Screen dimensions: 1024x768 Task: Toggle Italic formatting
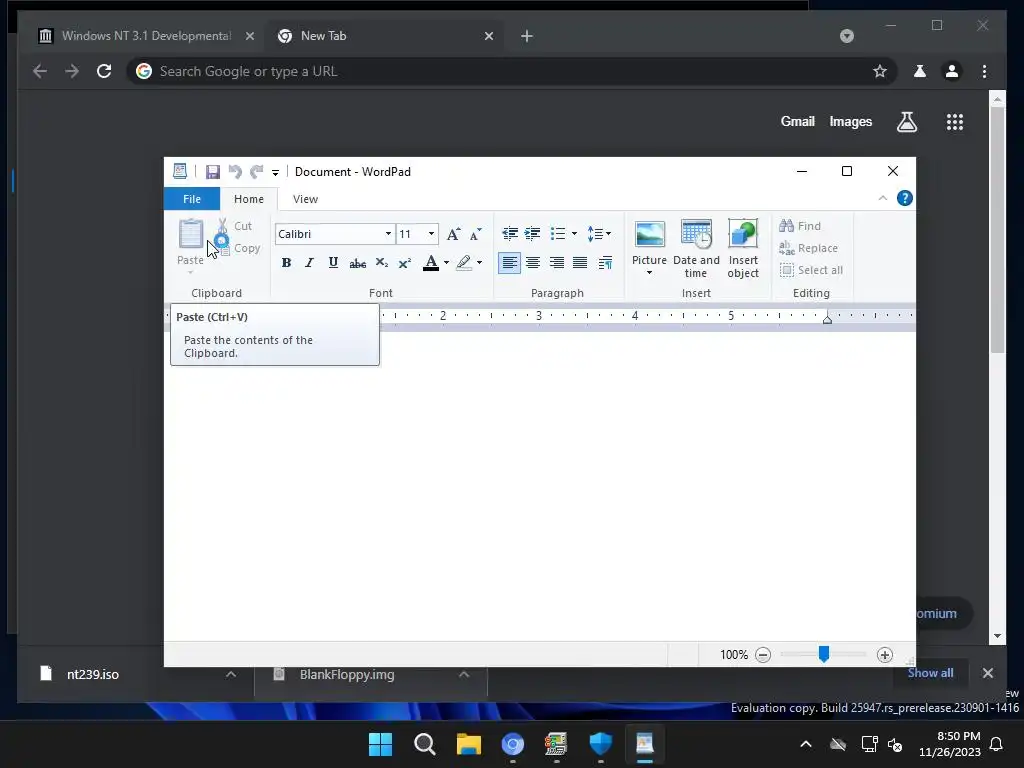(x=310, y=263)
